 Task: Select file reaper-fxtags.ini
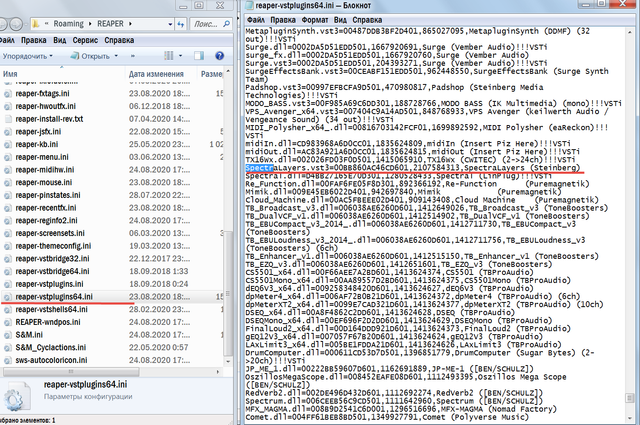[42, 93]
